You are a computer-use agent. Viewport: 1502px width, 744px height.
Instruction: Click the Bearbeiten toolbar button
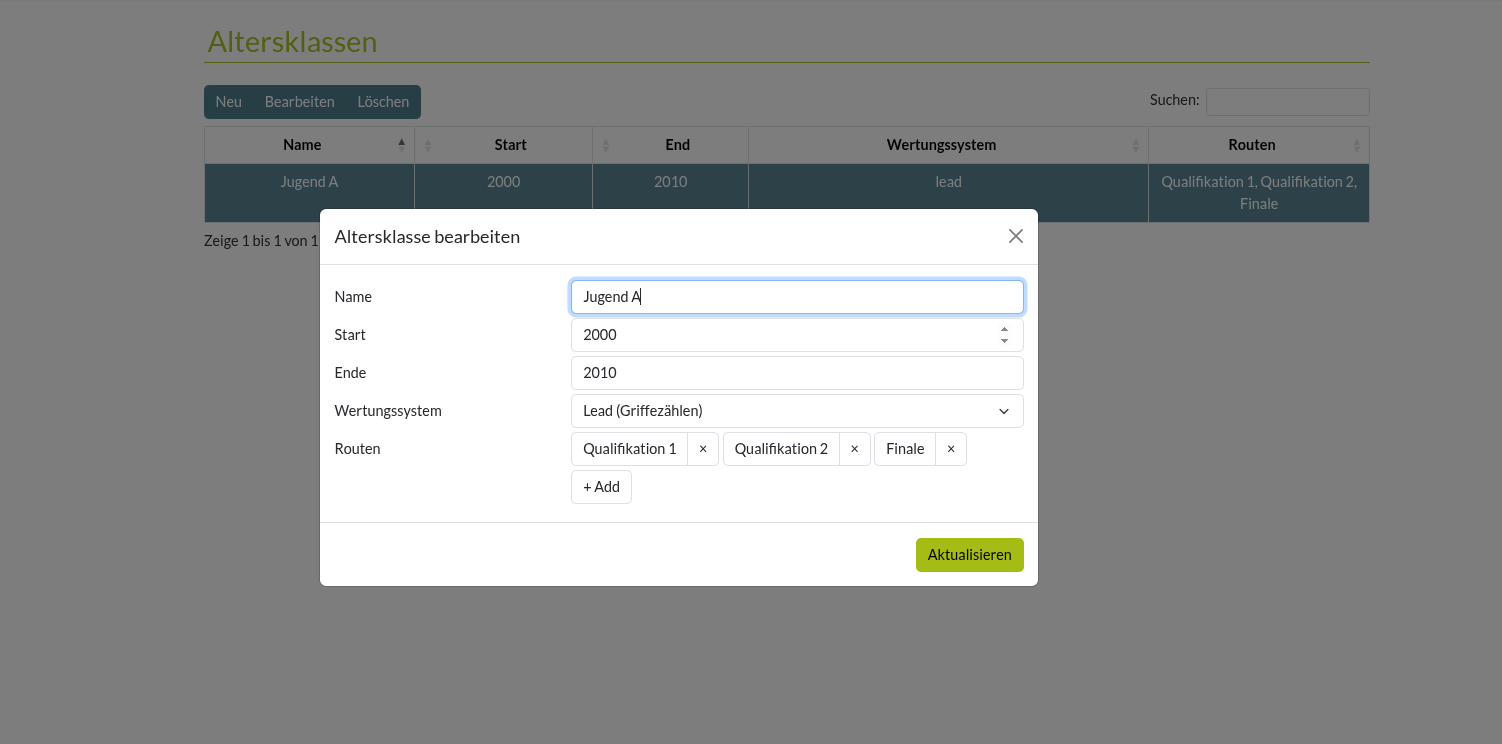pyautogui.click(x=299, y=102)
